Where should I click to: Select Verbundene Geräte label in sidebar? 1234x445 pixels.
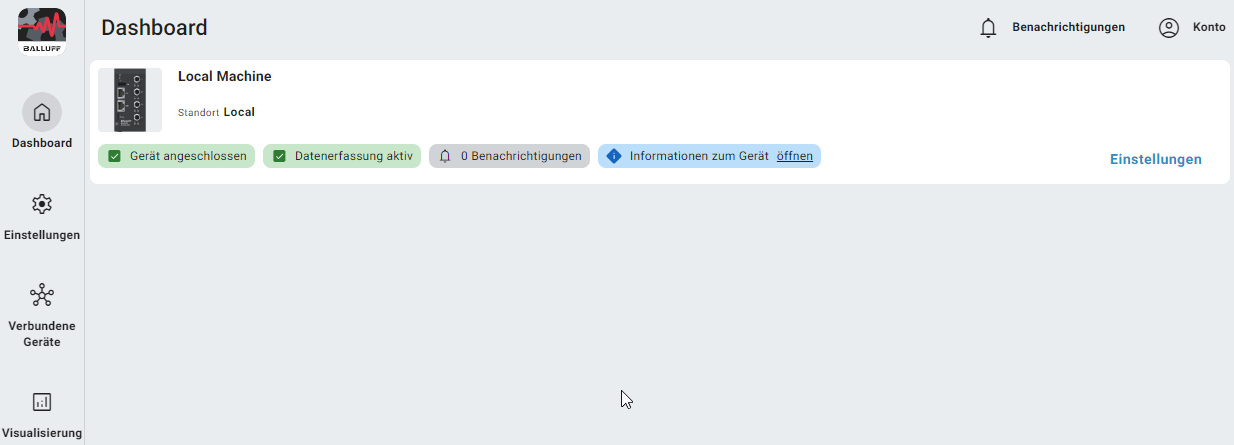tap(42, 334)
